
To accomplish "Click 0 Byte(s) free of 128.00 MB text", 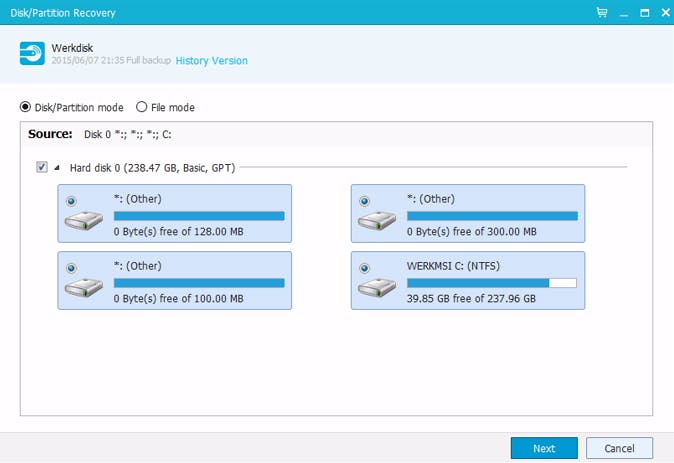I will [178, 231].
